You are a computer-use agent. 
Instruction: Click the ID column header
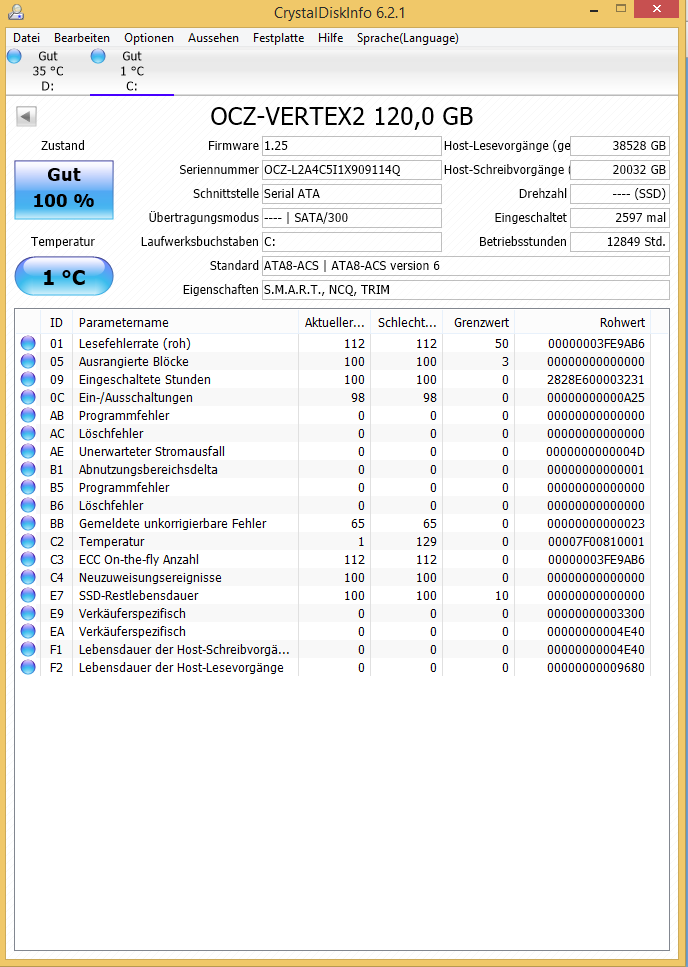[56, 323]
